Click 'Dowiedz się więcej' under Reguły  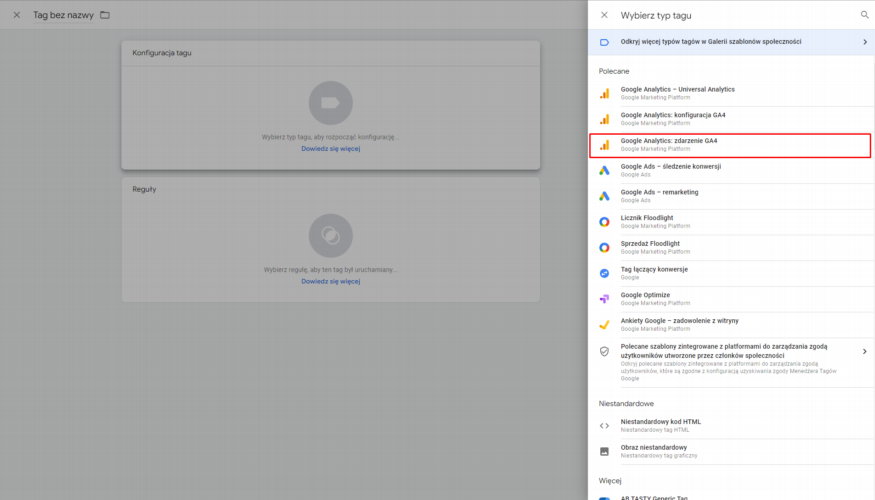(x=330, y=282)
